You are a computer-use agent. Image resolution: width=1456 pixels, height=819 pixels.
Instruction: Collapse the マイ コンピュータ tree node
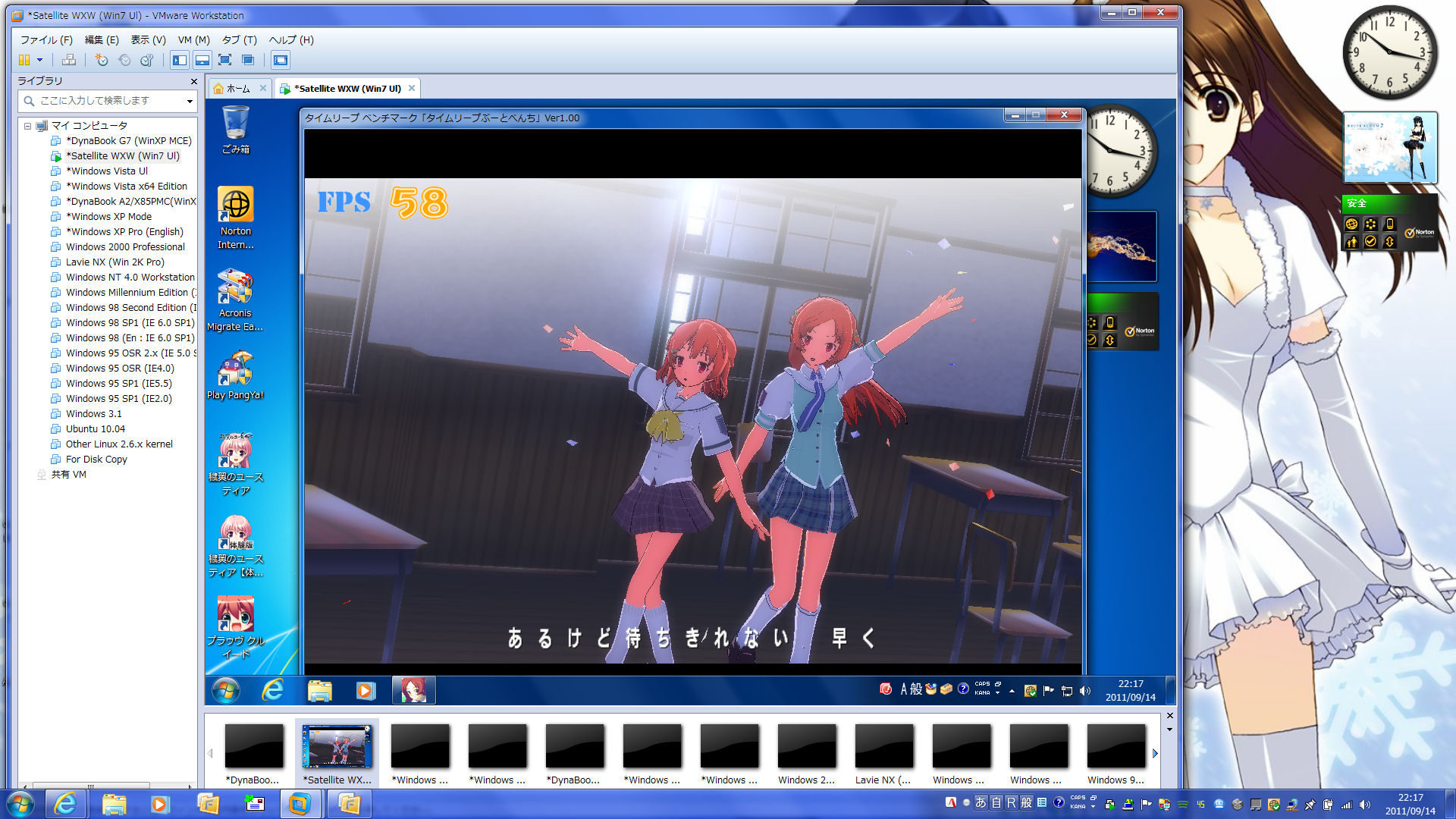coord(27,126)
